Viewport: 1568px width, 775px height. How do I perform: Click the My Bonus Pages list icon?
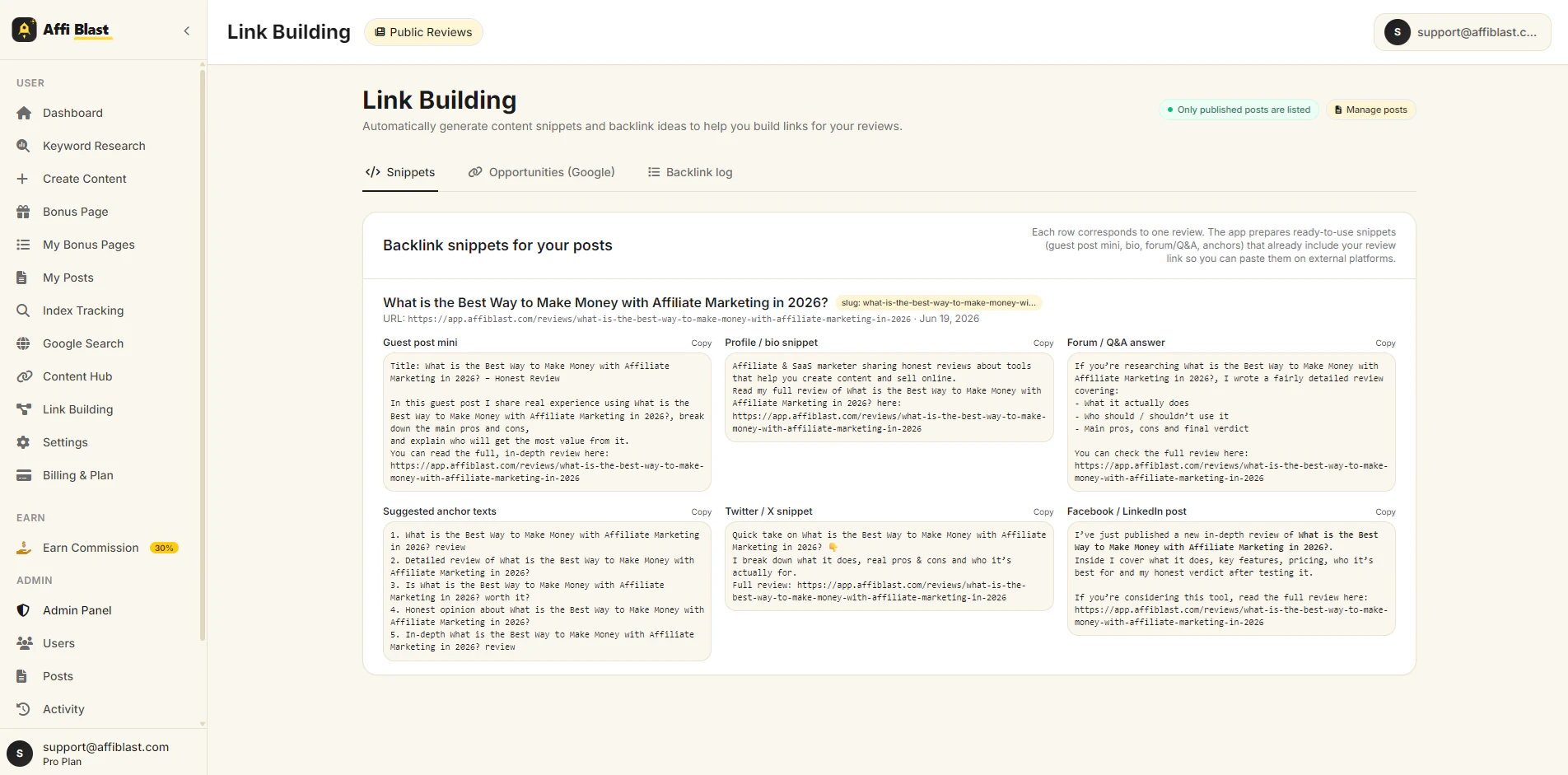[24, 245]
